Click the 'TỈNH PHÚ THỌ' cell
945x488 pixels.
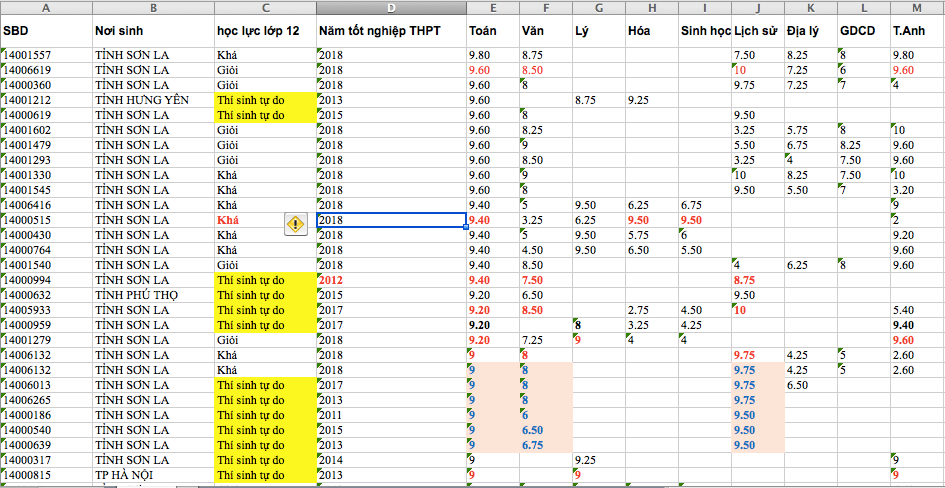pyautogui.click(x=152, y=295)
